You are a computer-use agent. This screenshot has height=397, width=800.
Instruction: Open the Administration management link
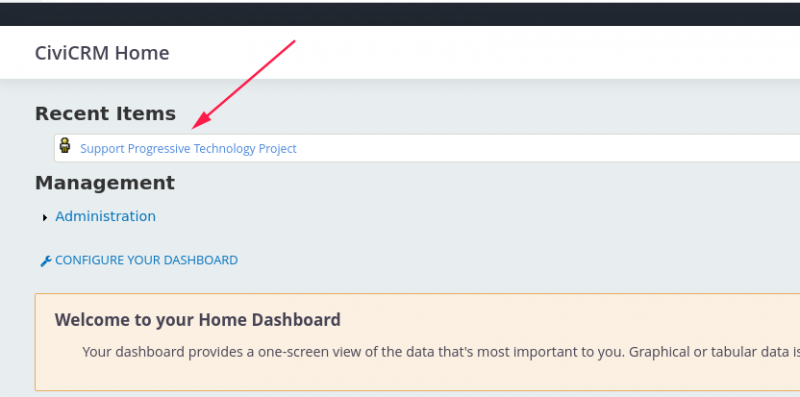point(105,216)
